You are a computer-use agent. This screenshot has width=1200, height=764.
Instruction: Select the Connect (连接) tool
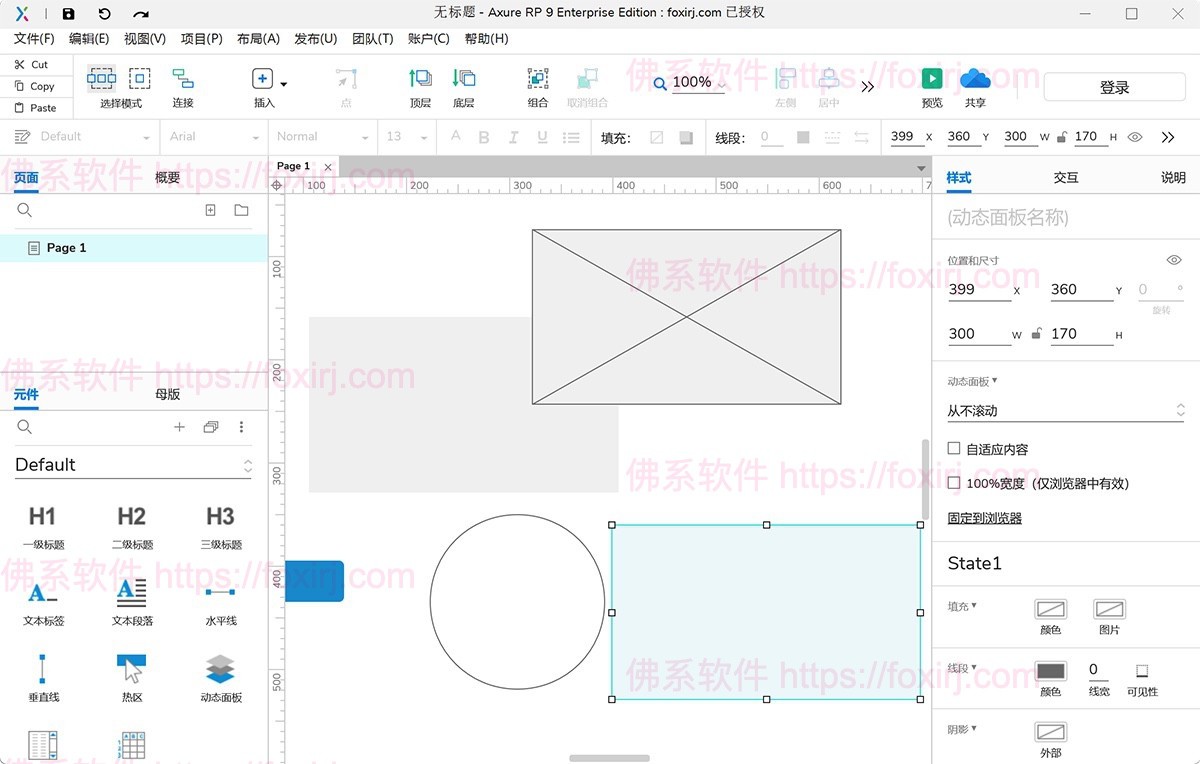click(183, 79)
